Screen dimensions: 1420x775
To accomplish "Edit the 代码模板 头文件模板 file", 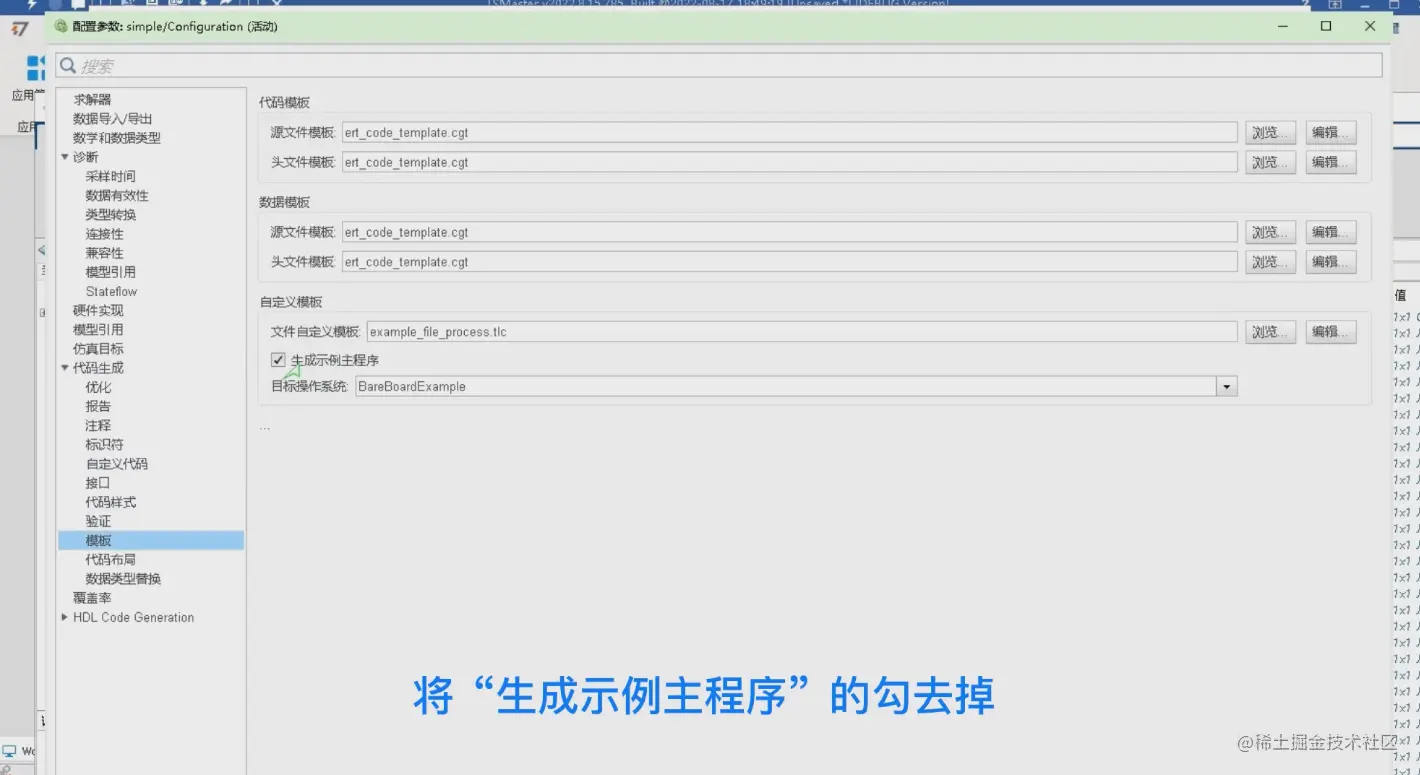I will click(1331, 162).
